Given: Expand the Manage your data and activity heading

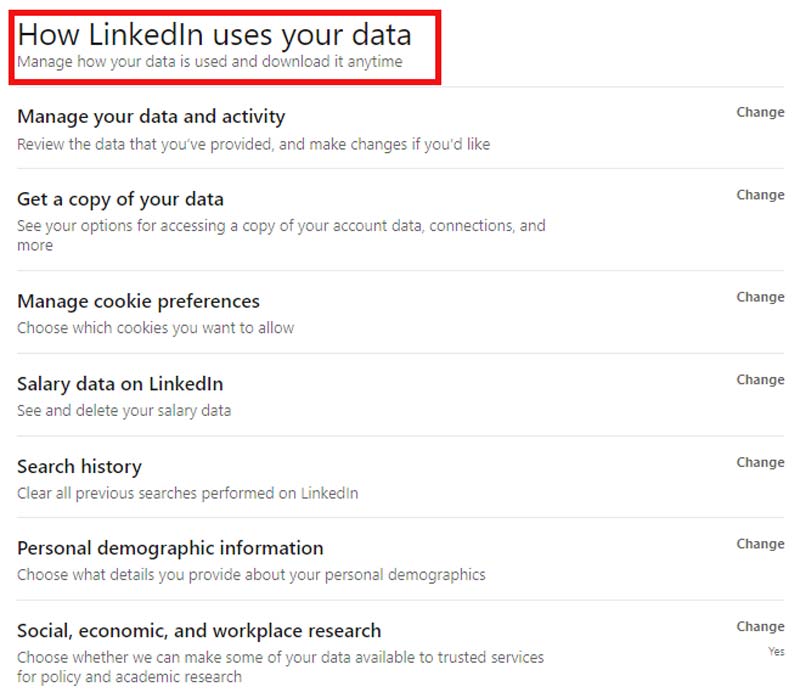Looking at the screenshot, I should pos(151,117).
